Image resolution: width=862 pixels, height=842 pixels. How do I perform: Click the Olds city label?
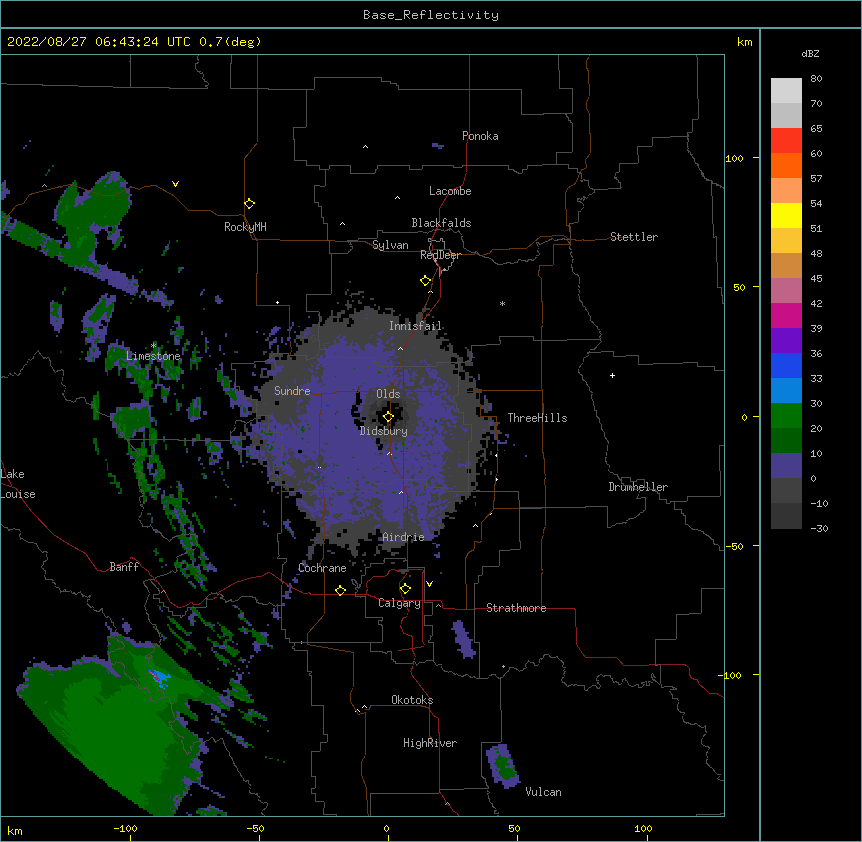click(x=388, y=394)
